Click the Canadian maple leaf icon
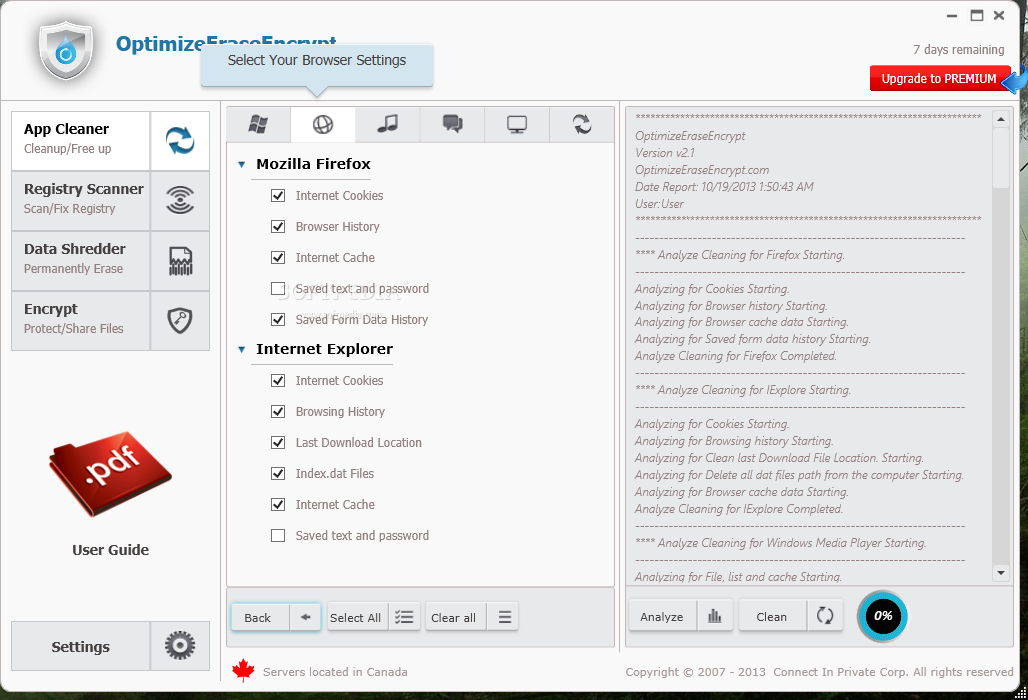Image resolution: width=1028 pixels, height=700 pixels. 243,671
